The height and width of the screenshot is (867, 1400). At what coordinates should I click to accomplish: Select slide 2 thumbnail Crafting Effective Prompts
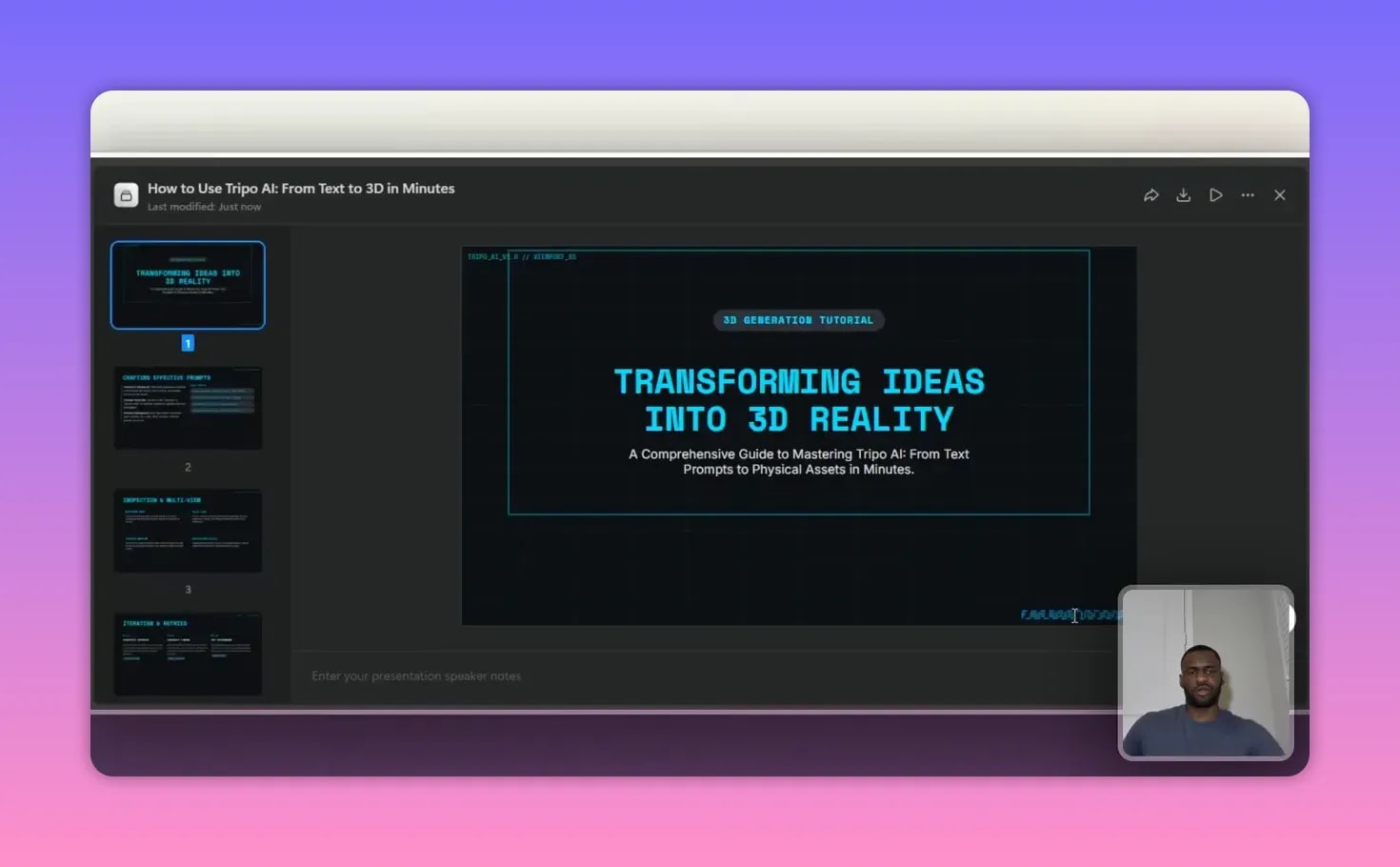click(x=188, y=408)
